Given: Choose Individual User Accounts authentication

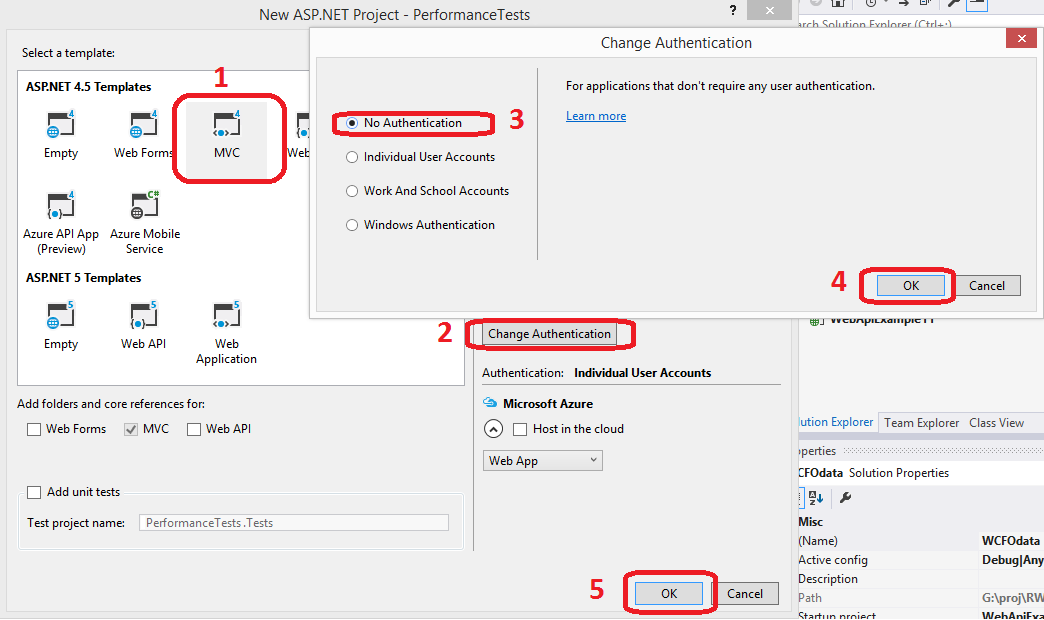Looking at the screenshot, I should (421, 157).
